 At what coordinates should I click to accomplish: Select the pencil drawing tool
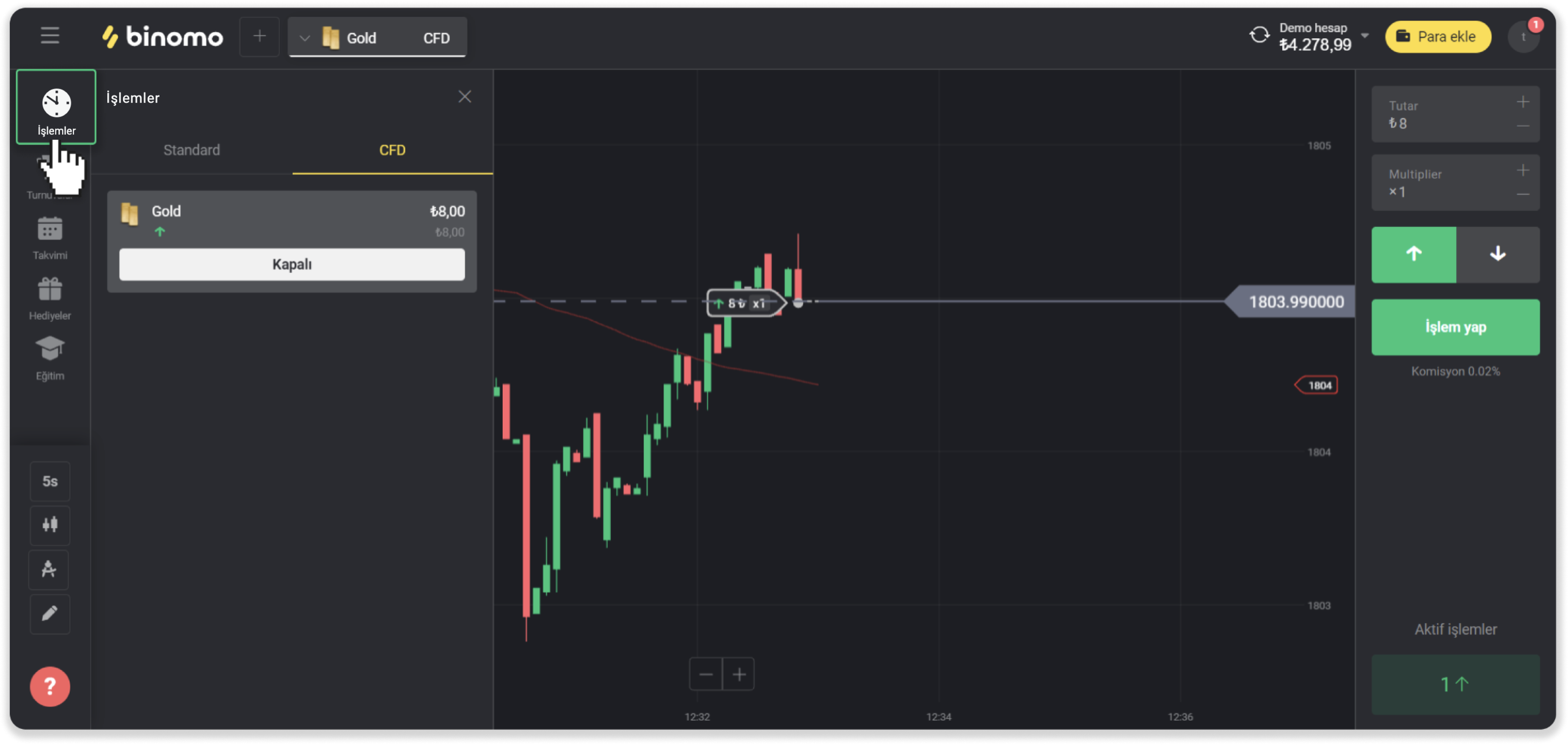tap(50, 613)
